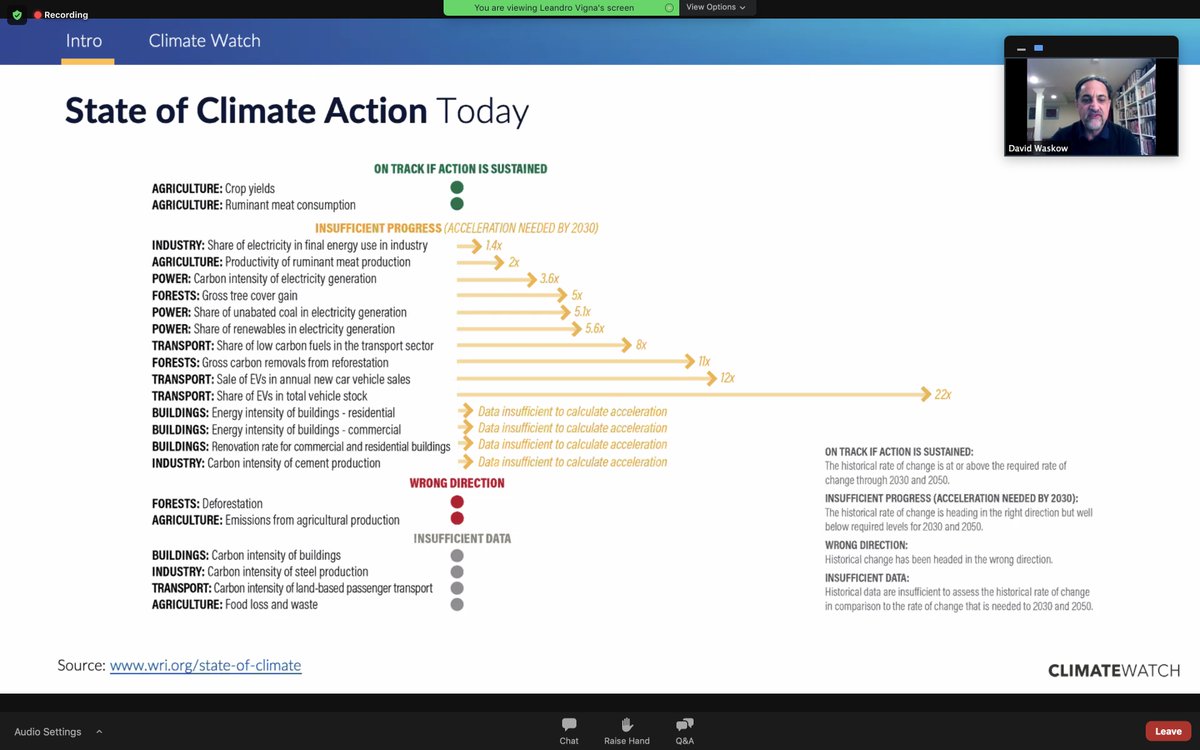Image resolution: width=1200 pixels, height=750 pixels.
Task: Click David Waskow's video thumbnail
Action: click(x=1091, y=106)
